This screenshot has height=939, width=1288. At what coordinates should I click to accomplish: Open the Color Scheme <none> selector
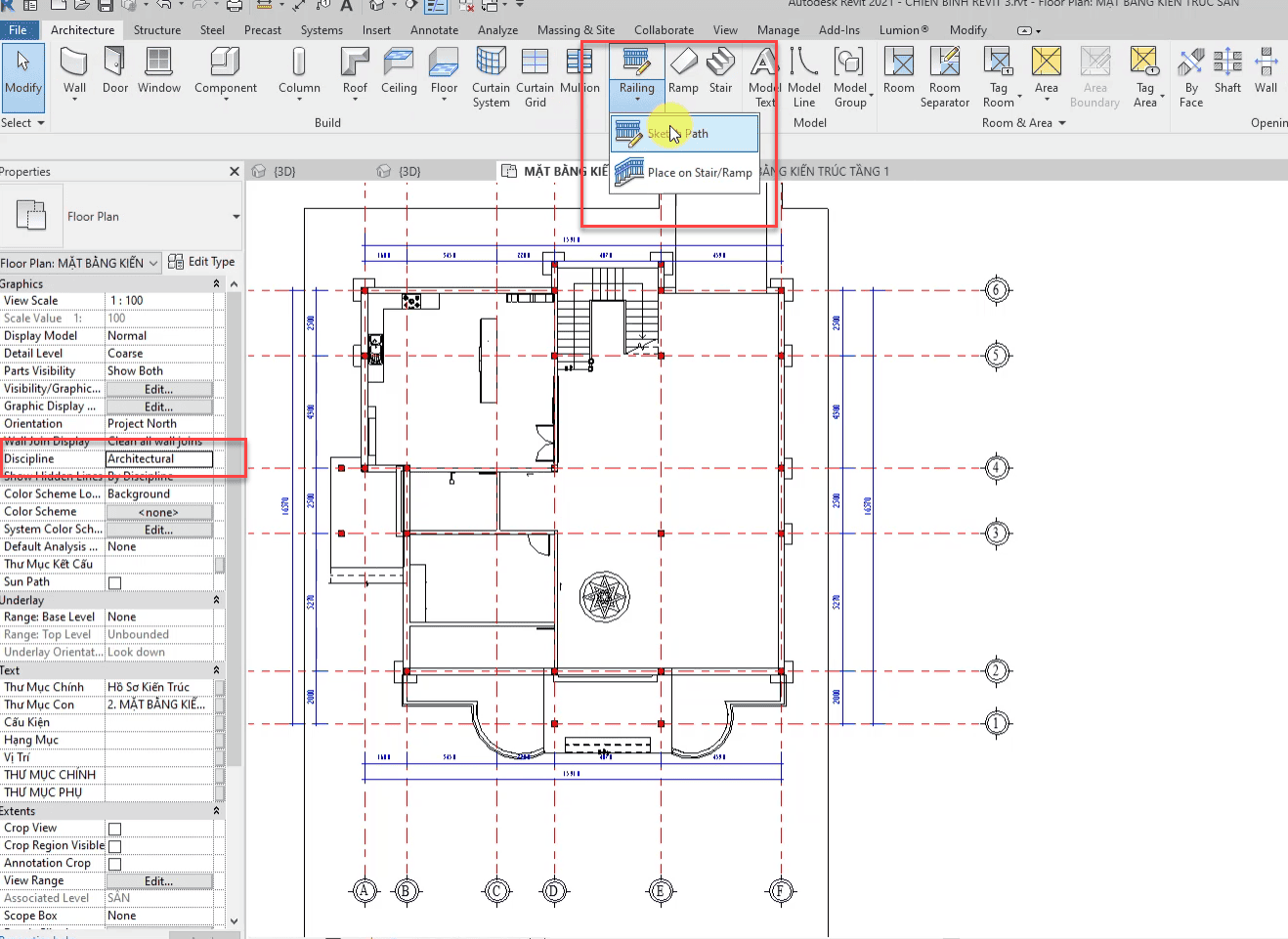click(x=159, y=512)
